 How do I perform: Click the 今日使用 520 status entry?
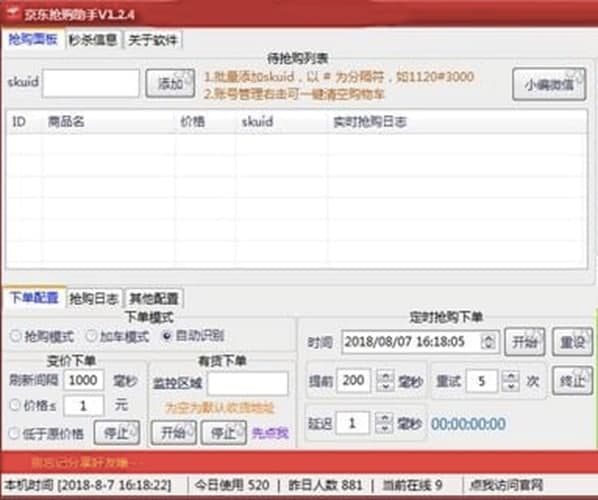(231, 485)
